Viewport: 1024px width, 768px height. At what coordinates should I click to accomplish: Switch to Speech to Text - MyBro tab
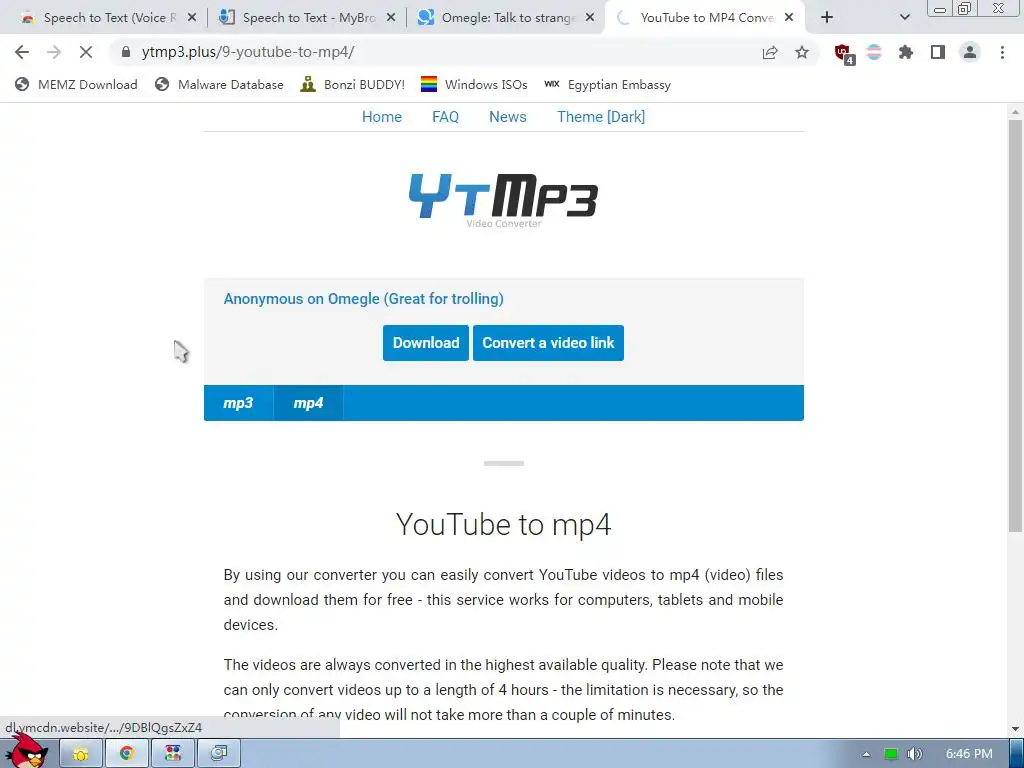pos(307,18)
